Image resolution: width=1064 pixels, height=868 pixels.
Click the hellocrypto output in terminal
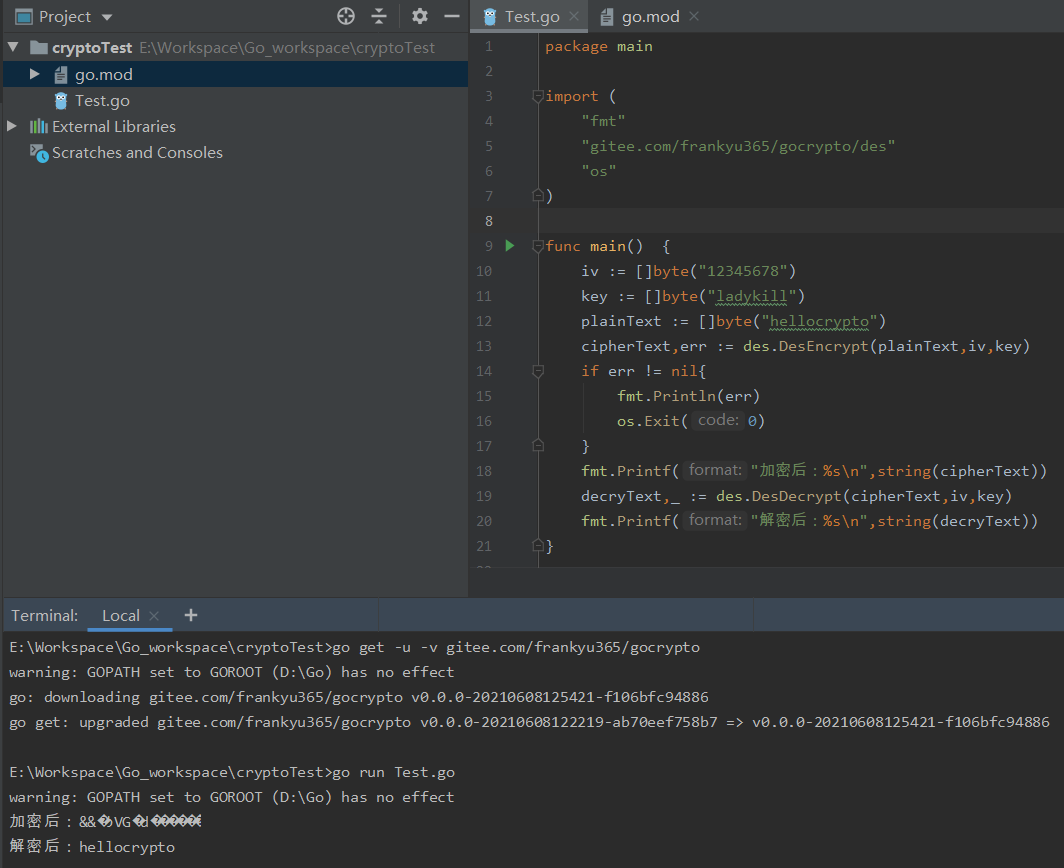pyautogui.click(x=127, y=847)
